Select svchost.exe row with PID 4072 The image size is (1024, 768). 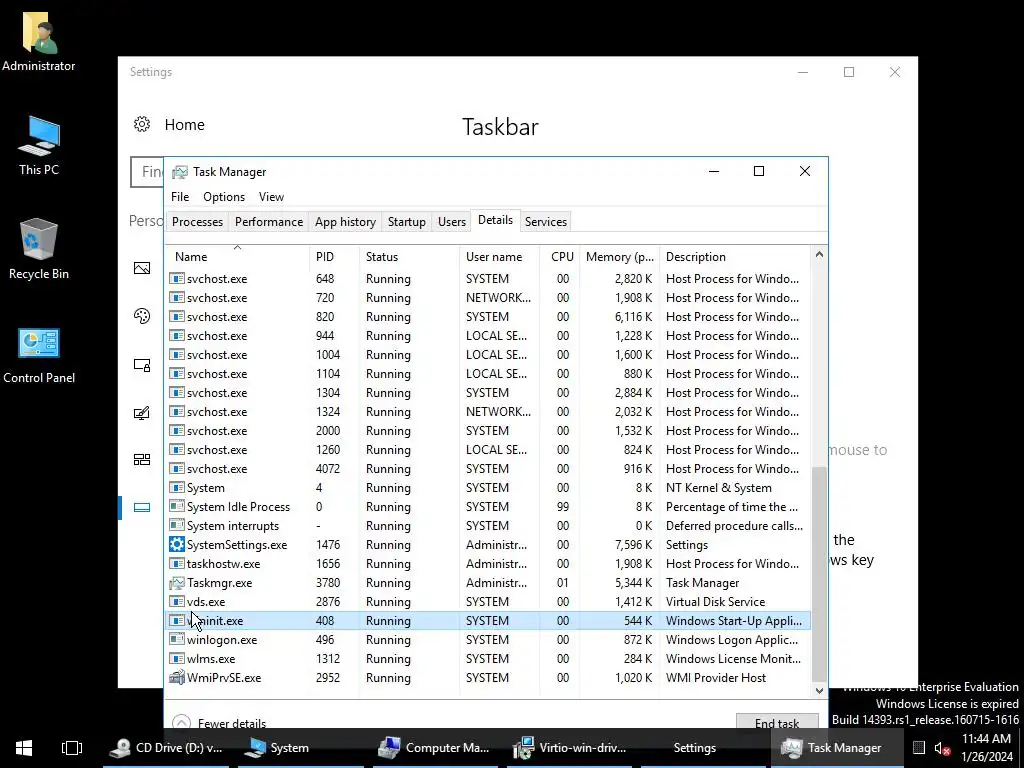[x=488, y=469]
